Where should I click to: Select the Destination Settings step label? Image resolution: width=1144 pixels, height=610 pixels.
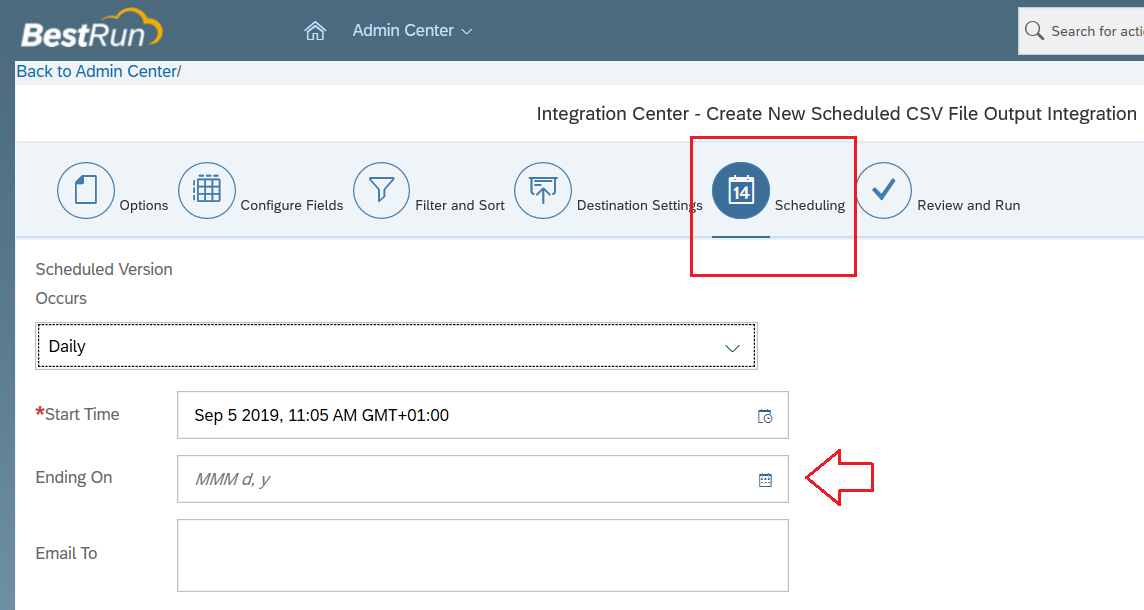[639, 206]
